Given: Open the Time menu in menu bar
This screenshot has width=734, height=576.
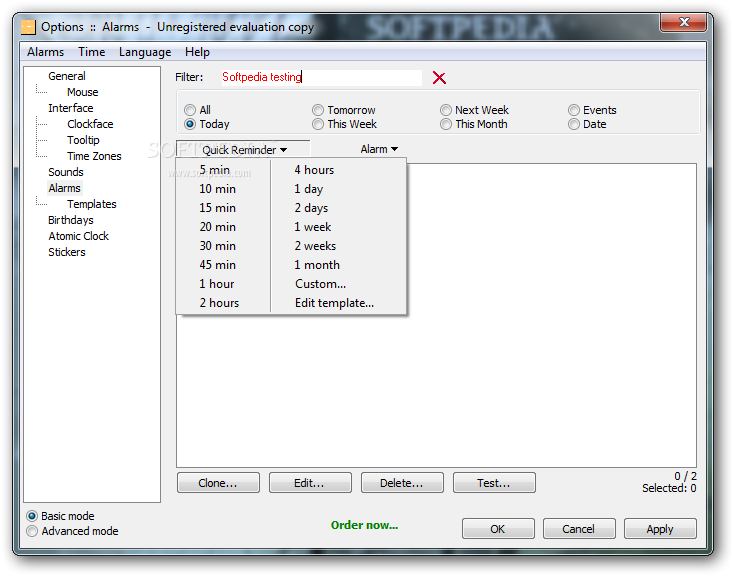Looking at the screenshot, I should tap(91, 52).
